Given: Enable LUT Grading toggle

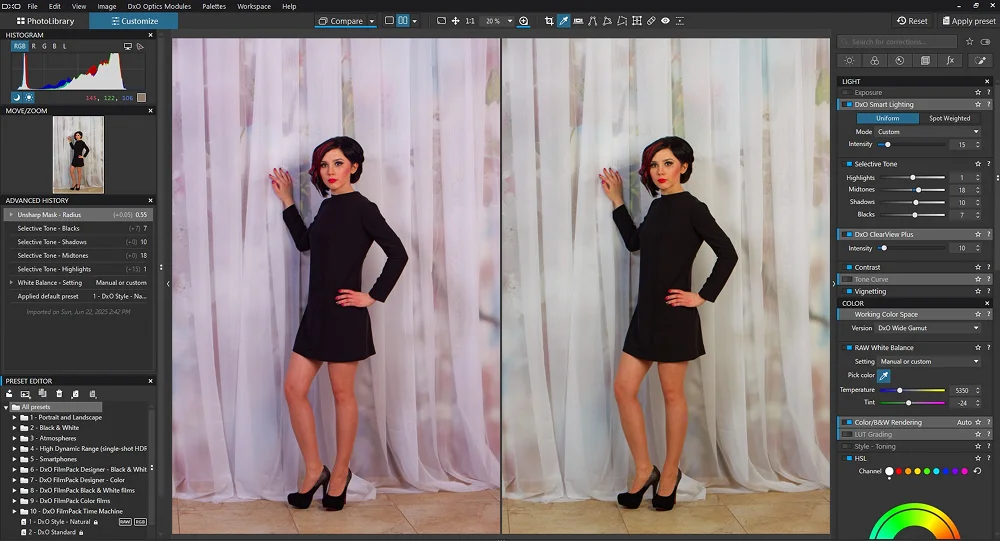Looking at the screenshot, I should pyautogui.click(x=847, y=434).
